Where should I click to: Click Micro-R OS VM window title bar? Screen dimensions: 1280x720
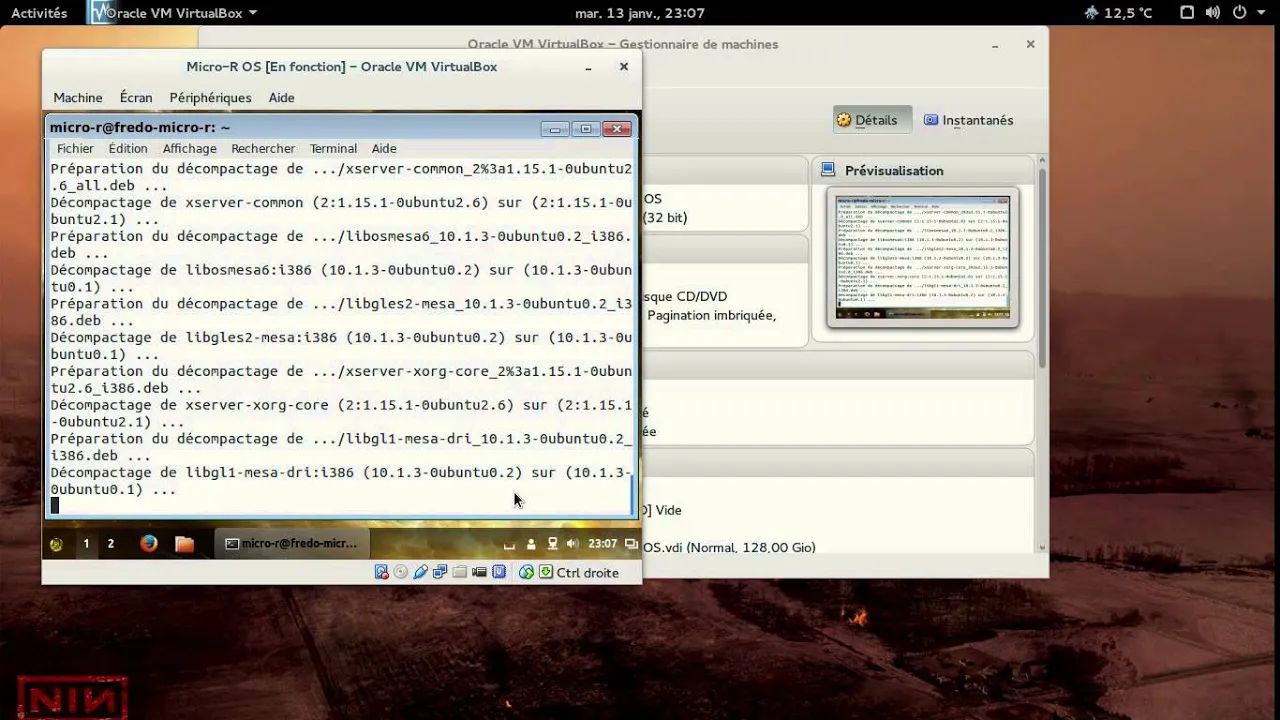click(341, 67)
